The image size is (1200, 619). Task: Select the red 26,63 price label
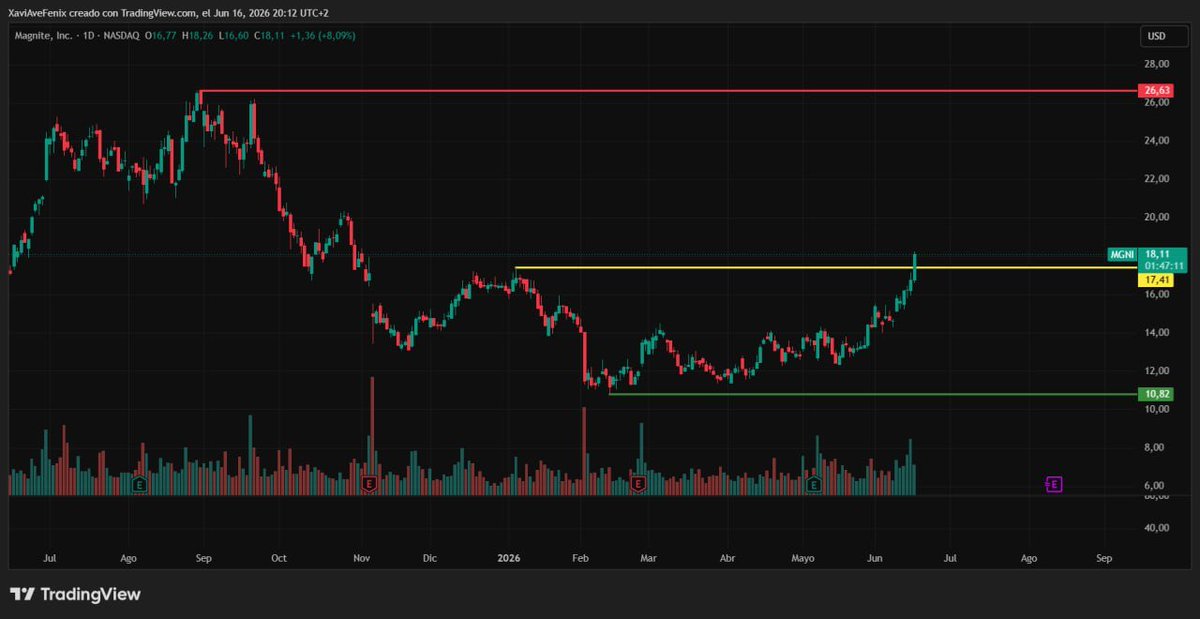coord(1156,90)
